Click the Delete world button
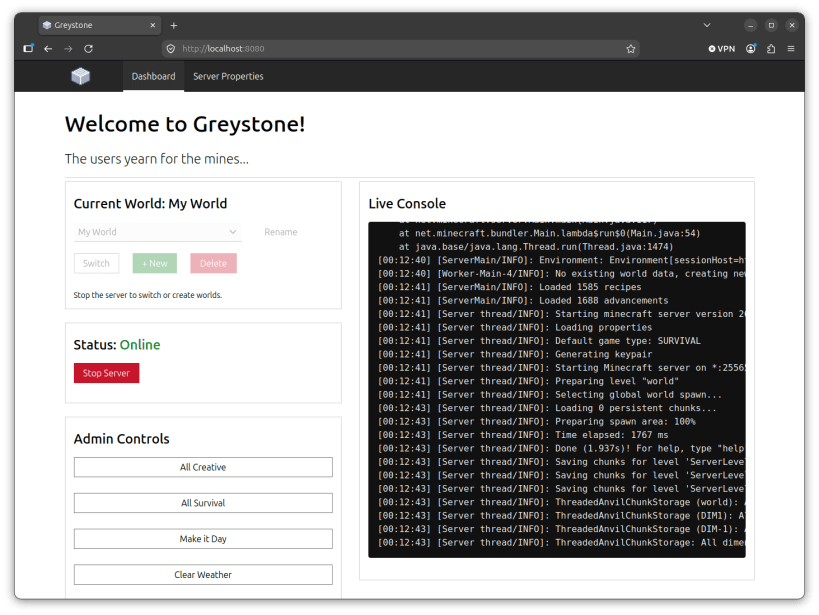819x615 pixels. coord(214,263)
